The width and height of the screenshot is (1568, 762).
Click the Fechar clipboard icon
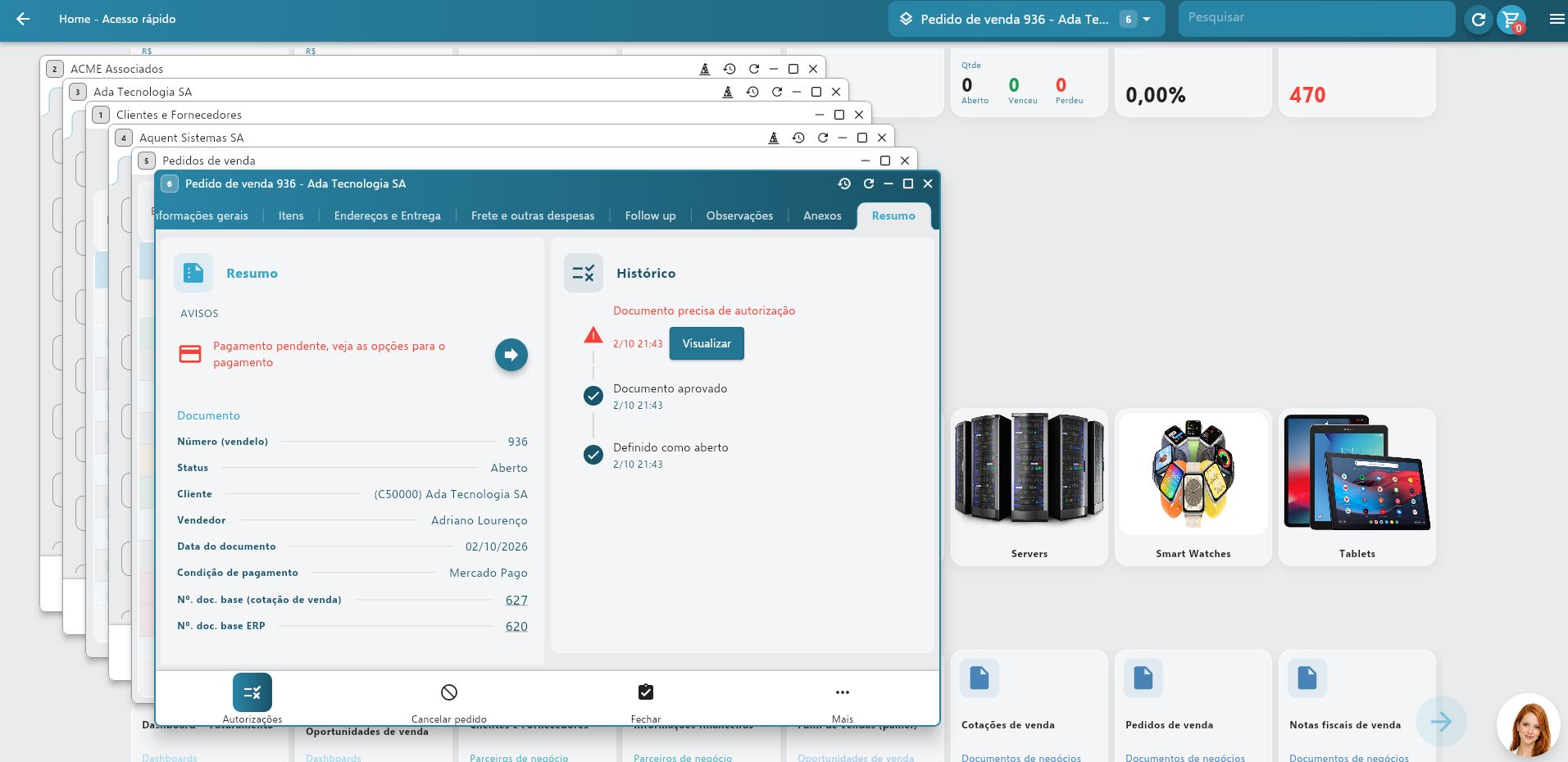[646, 693]
